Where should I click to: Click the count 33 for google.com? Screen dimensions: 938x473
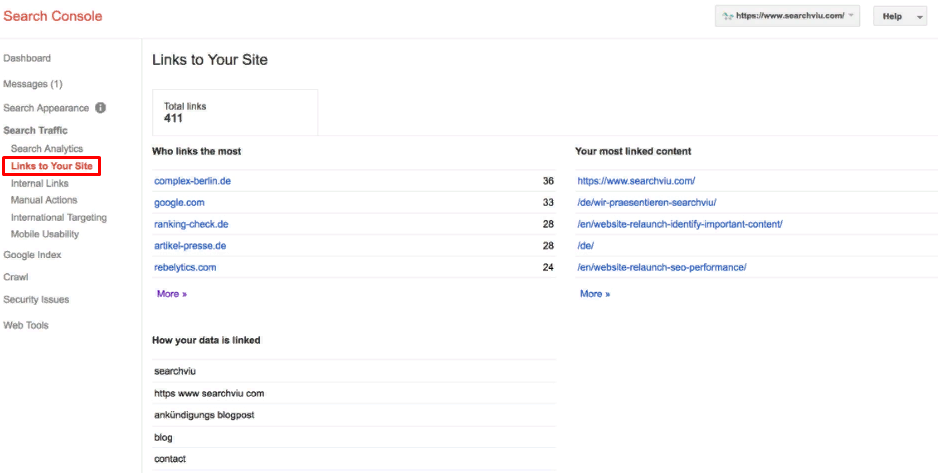[548, 203]
